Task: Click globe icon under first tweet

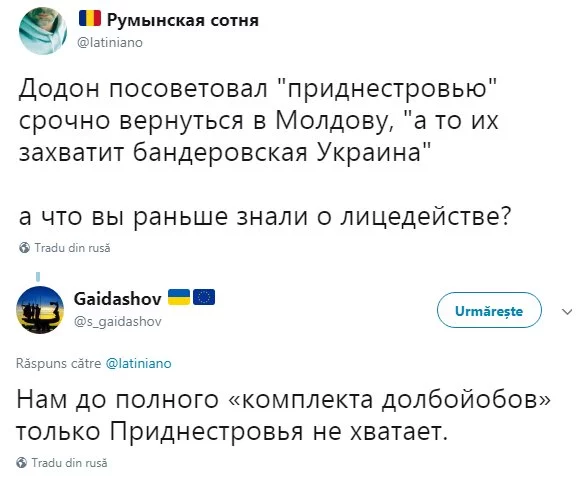Action: (x=24, y=247)
